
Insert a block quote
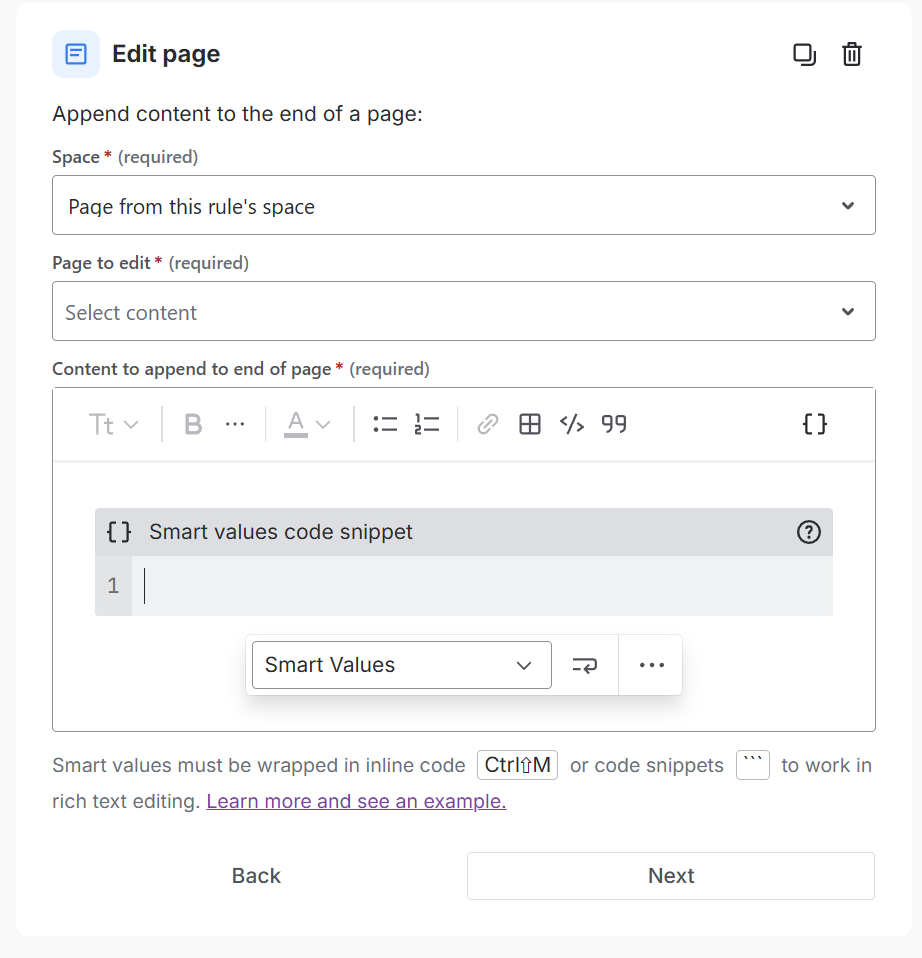[x=614, y=424]
